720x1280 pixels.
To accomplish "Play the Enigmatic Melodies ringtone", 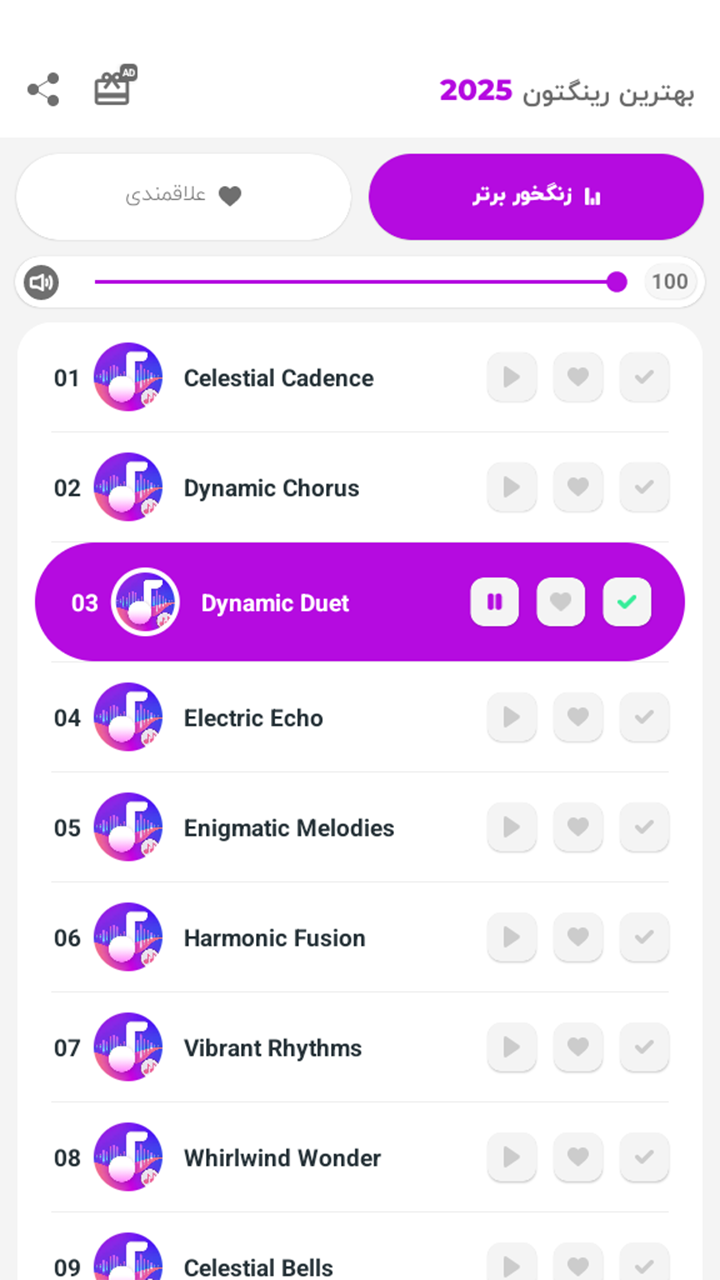I will tap(512, 828).
